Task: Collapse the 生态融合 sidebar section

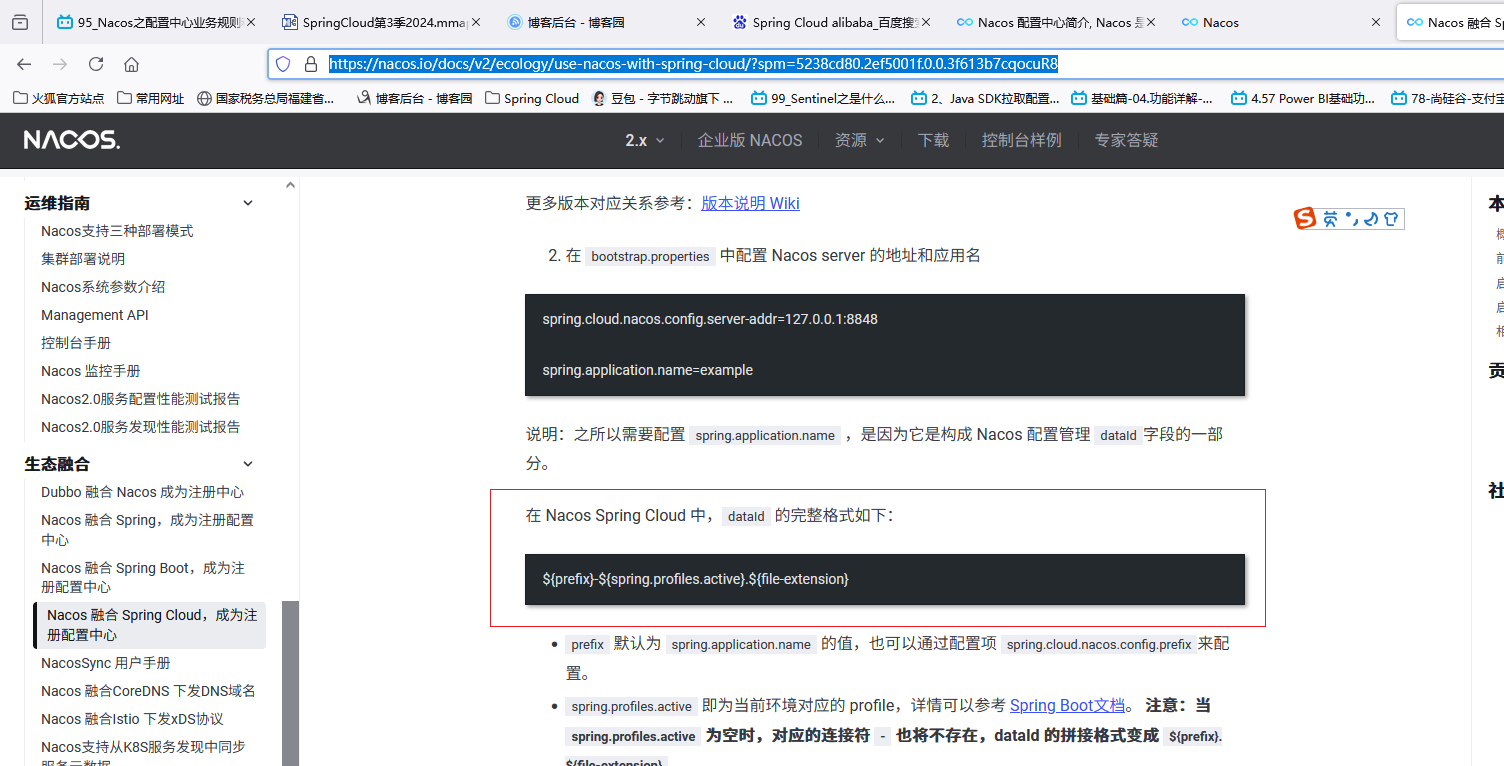Action: pyautogui.click(x=248, y=464)
